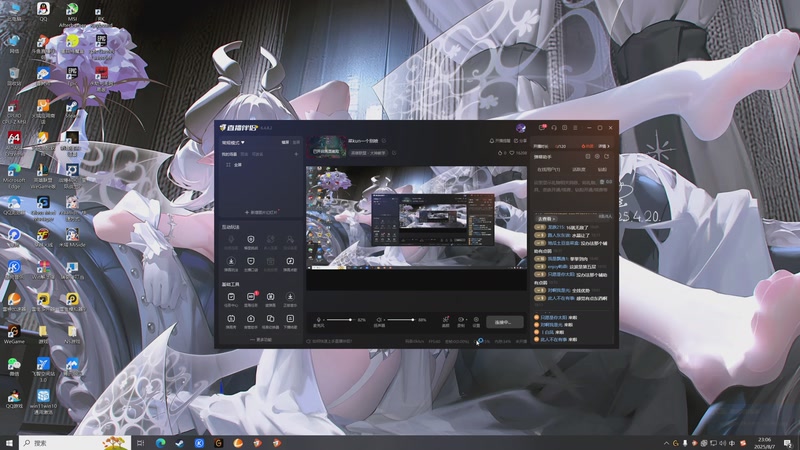Open the headset customer service icon
The height and width of the screenshot is (450, 800).
[554, 128]
